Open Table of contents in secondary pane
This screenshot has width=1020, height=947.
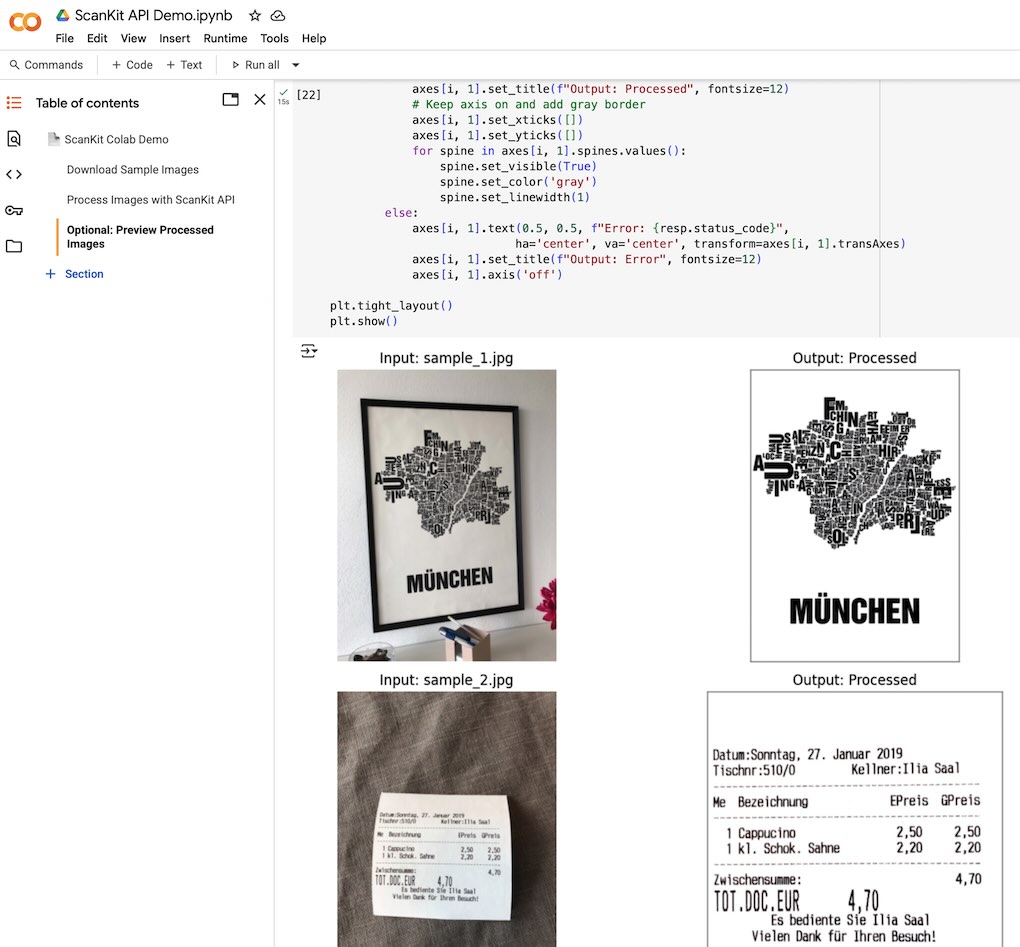pos(230,100)
